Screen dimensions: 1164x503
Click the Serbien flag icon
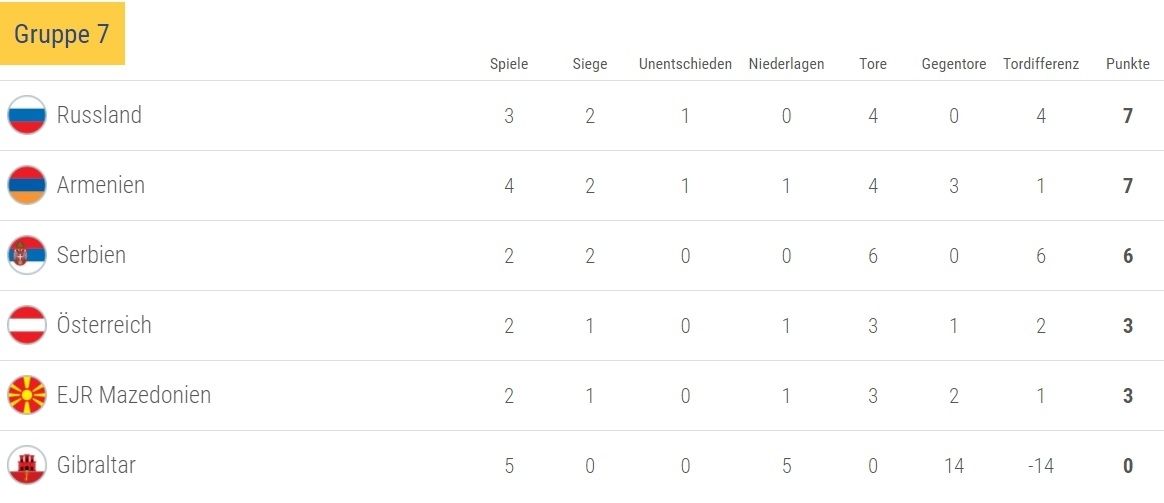pyautogui.click(x=27, y=255)
